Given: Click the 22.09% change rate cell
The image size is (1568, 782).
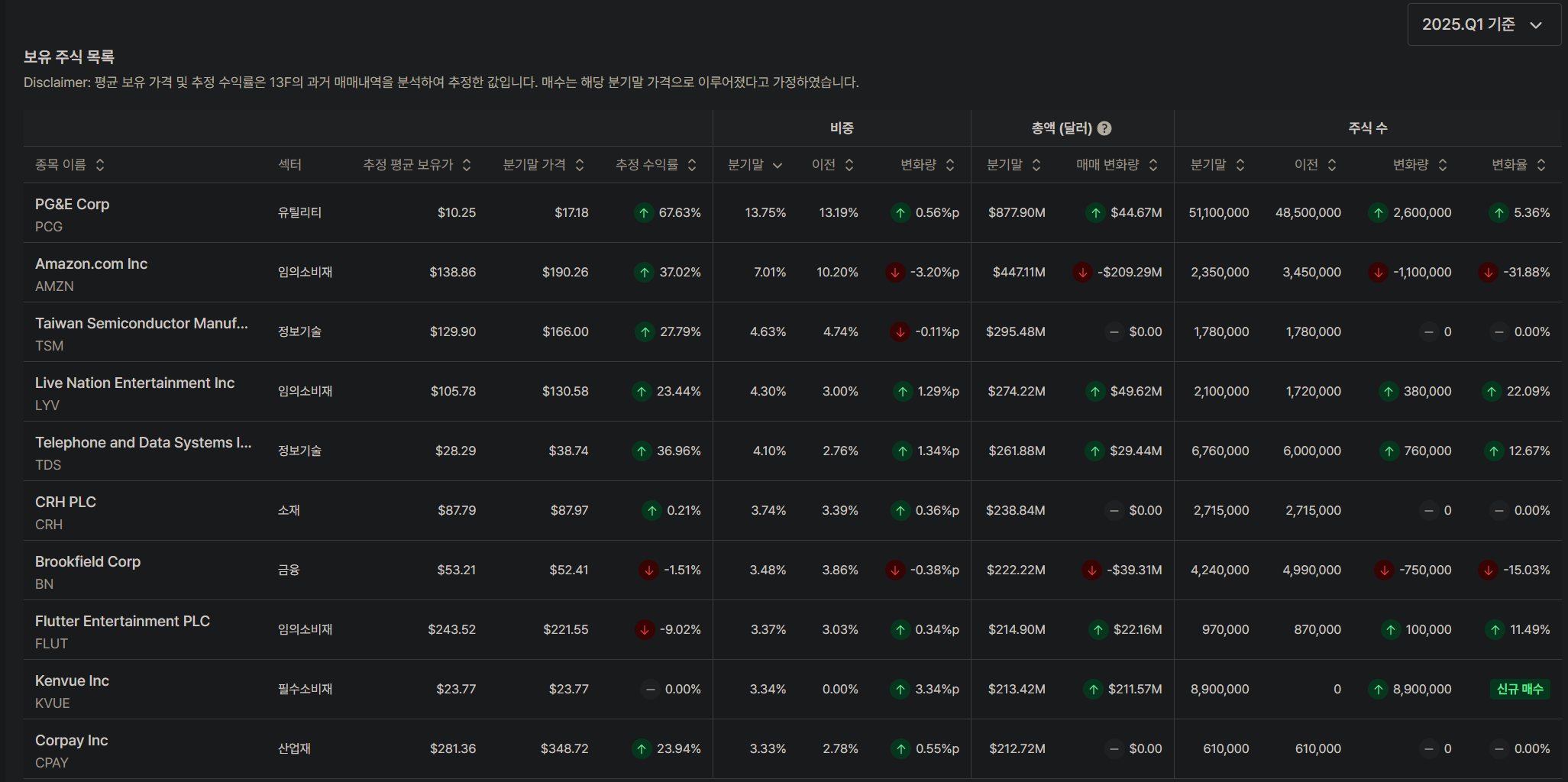Looking at the screenshot, I should 1528,391.
